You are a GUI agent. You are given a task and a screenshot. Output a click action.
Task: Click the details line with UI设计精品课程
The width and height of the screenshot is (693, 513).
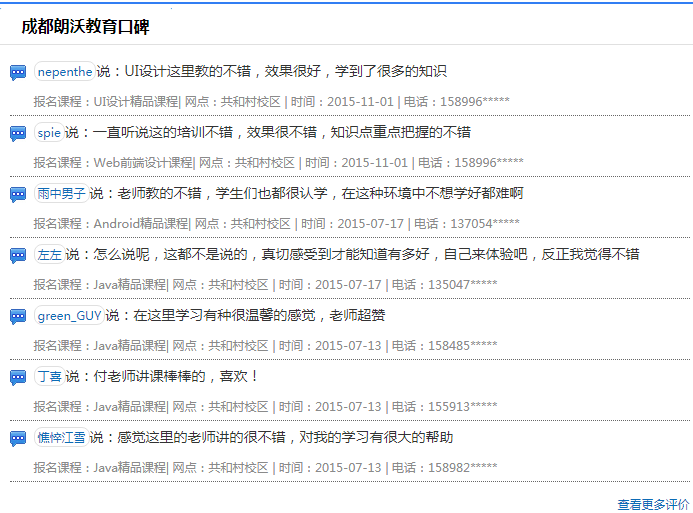pos(271,102)
